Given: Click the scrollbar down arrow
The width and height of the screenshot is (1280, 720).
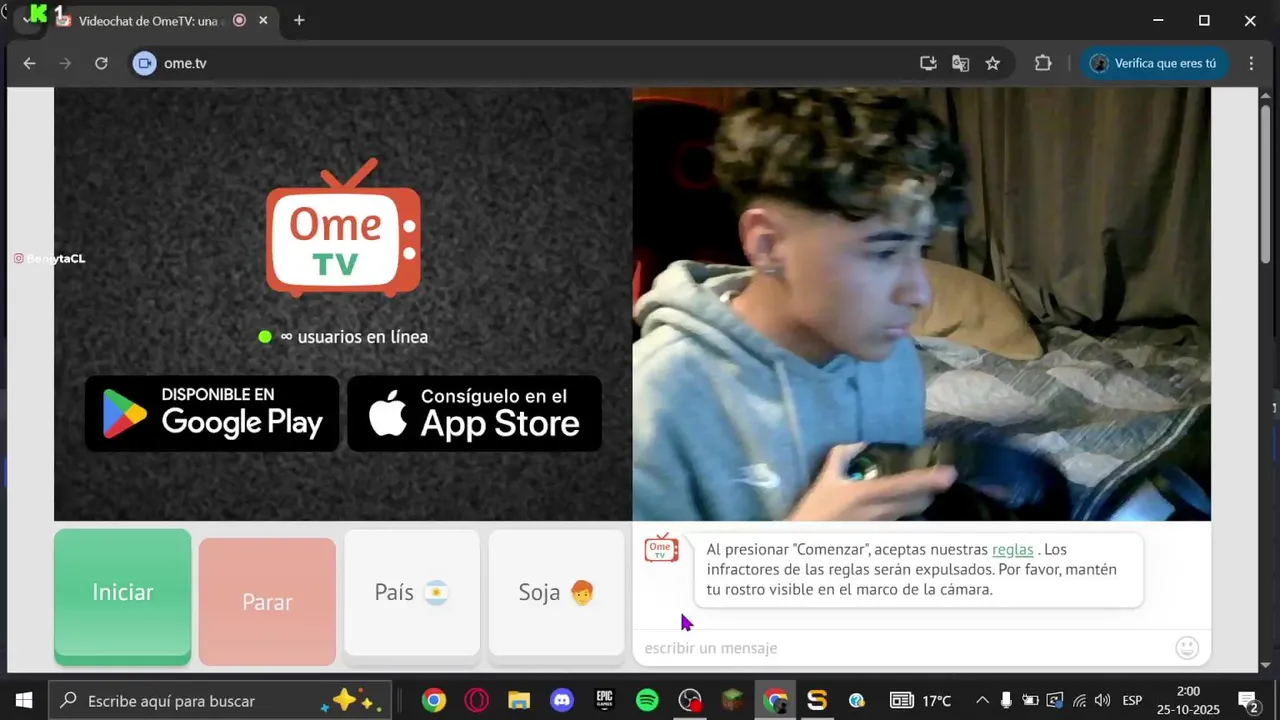Looking at the screenshot, I should [x=1265, y=664].
